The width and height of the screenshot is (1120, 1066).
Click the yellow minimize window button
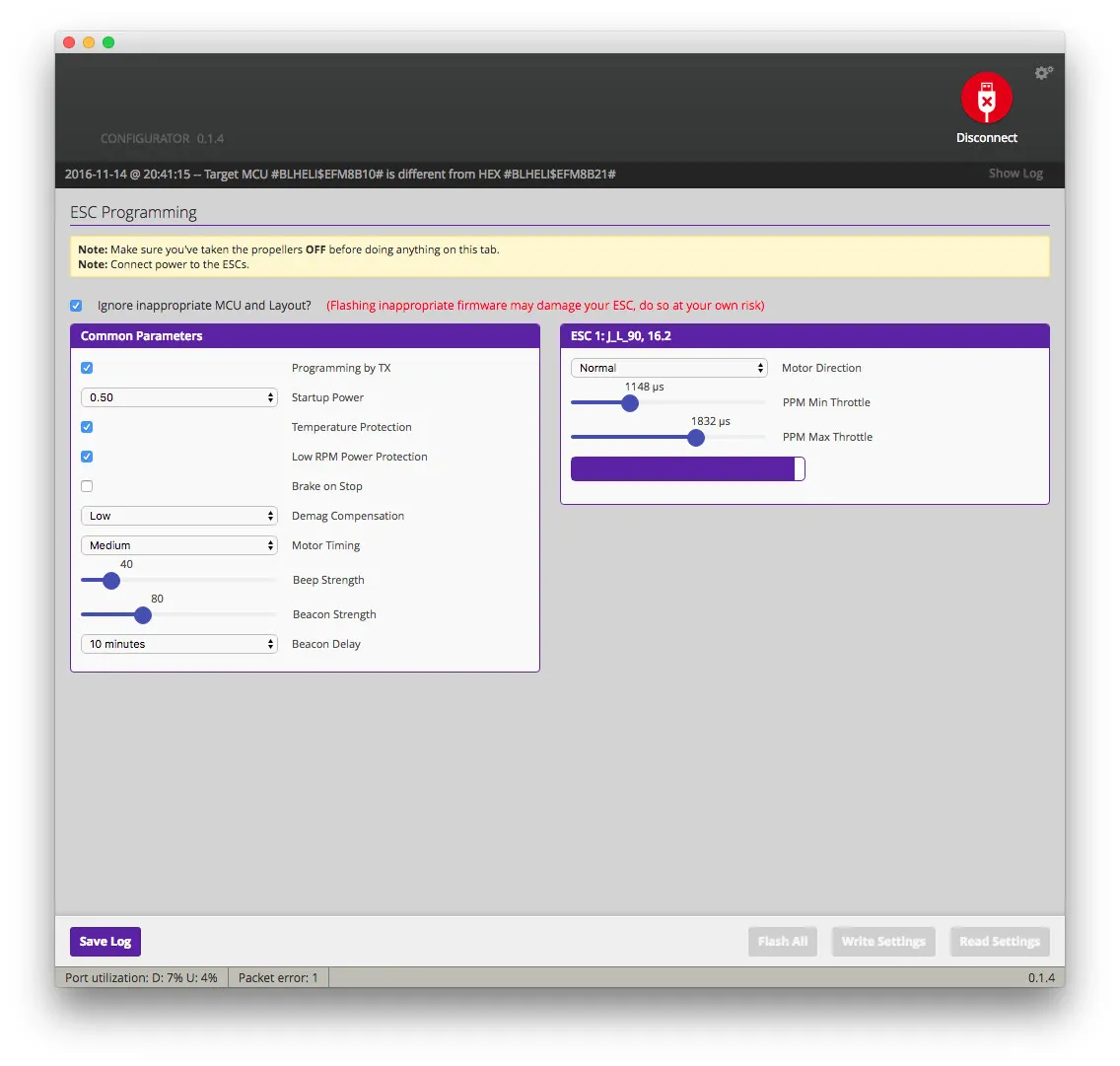click(89, 42)
